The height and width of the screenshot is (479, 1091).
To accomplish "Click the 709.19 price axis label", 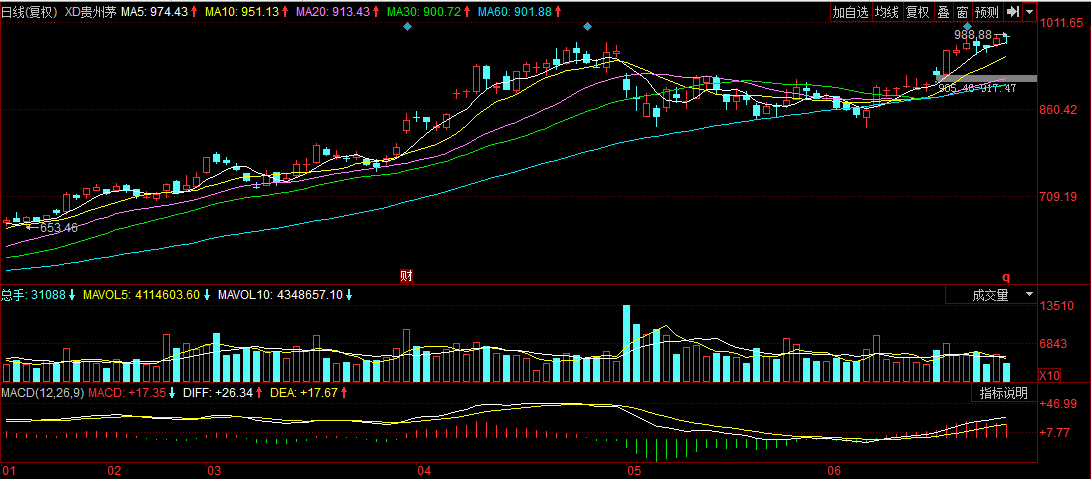I will point(1060,197).
